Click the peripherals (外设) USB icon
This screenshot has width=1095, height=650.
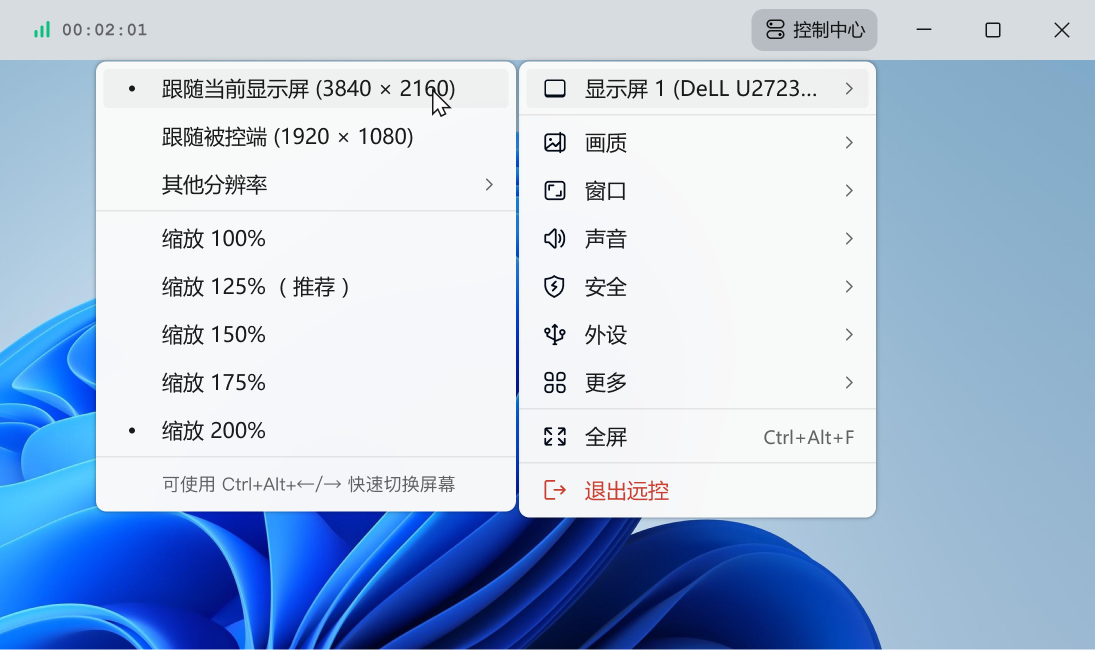[555, 335]
